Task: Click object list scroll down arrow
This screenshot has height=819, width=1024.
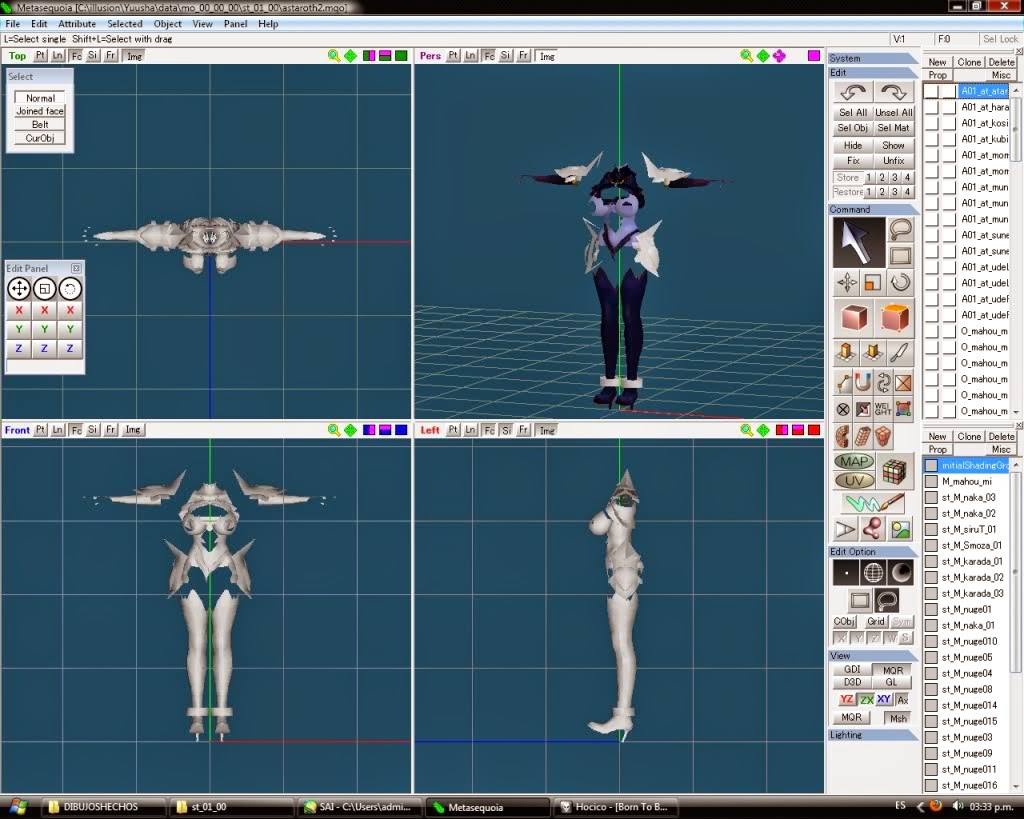Action: (x=1016, y=412)
